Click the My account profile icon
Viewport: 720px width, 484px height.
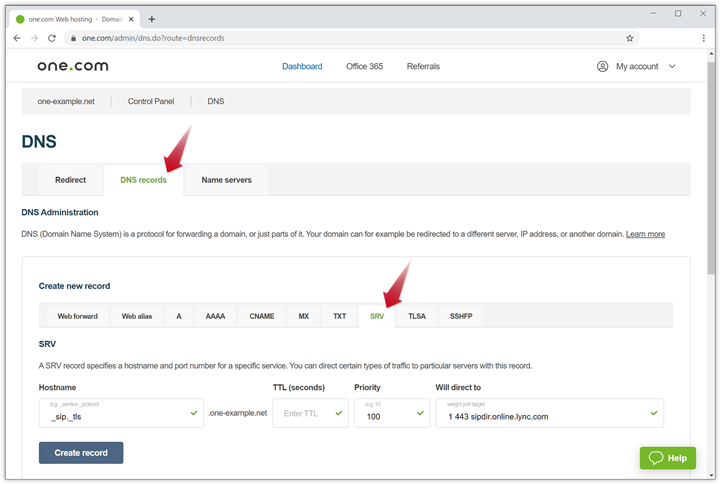[x=602, y=66]
